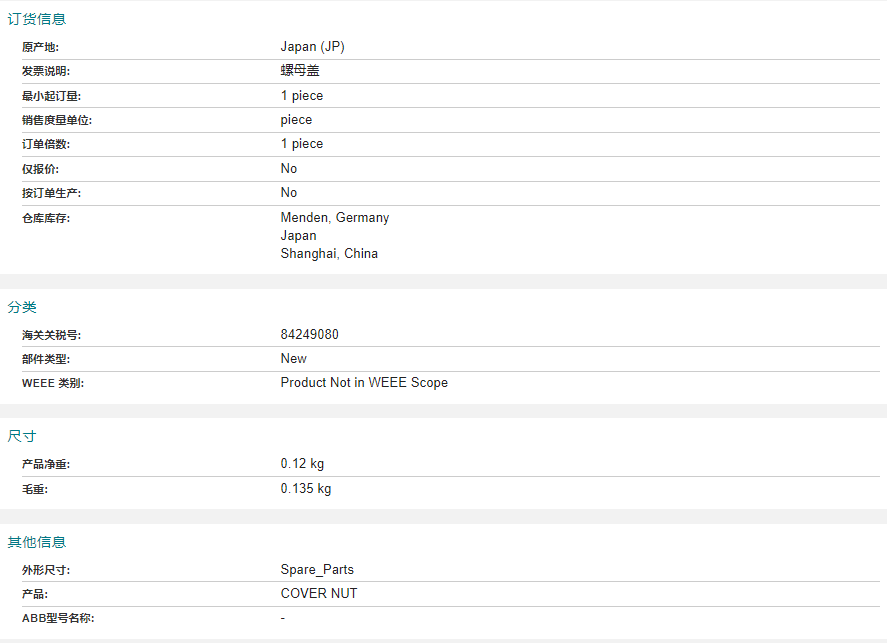Image resolution: width=887 pixels, height=643 pixels.
Task: Click the 分类 section heading
Action: (22, 307)
